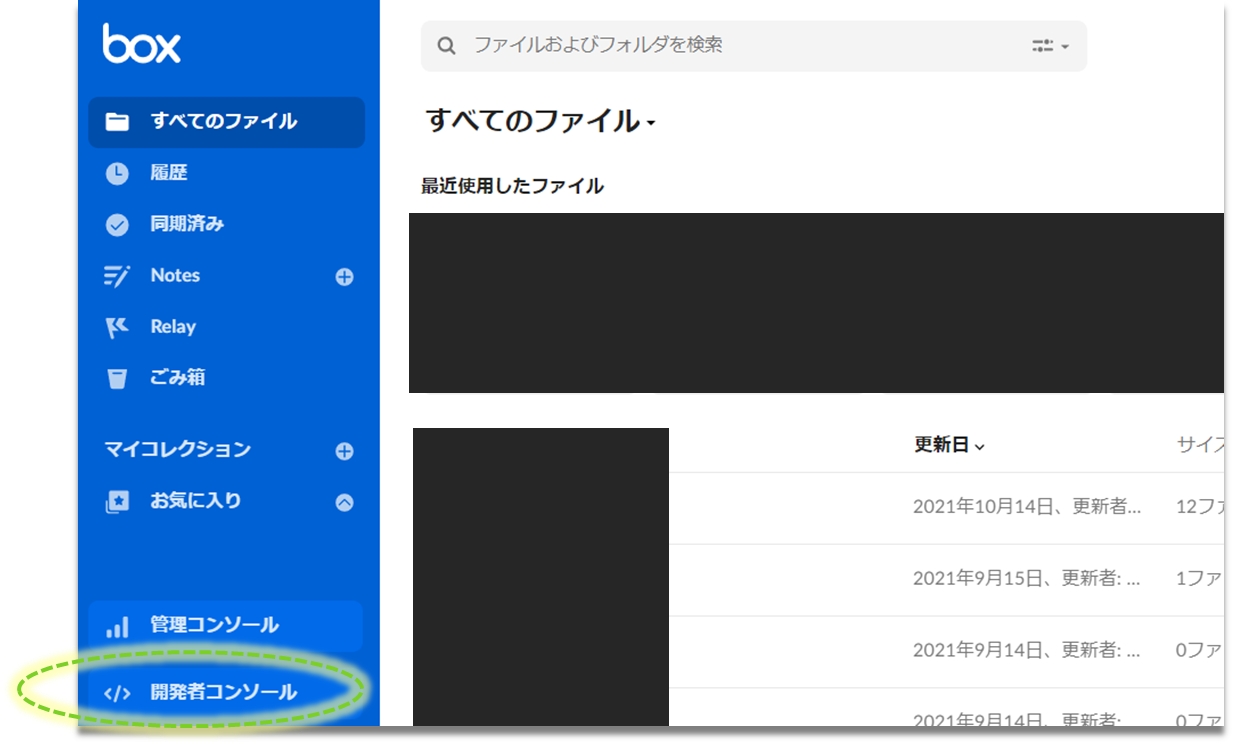Click the Box logo
Viewport: 1233px width, 745px height.
[x=141, y=44]
